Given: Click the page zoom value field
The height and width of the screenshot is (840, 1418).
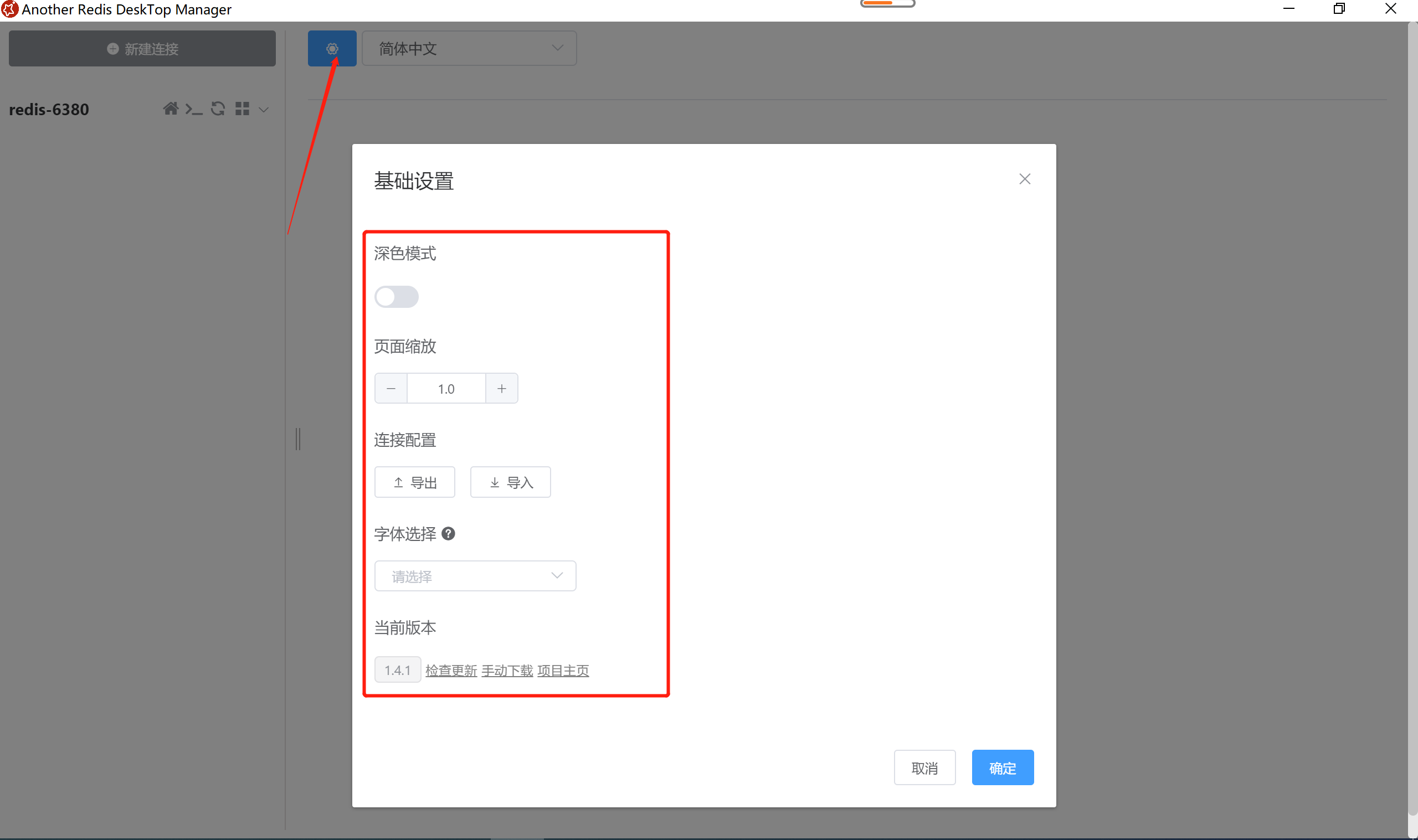Looking at the screenshot, I should [446, 388].
